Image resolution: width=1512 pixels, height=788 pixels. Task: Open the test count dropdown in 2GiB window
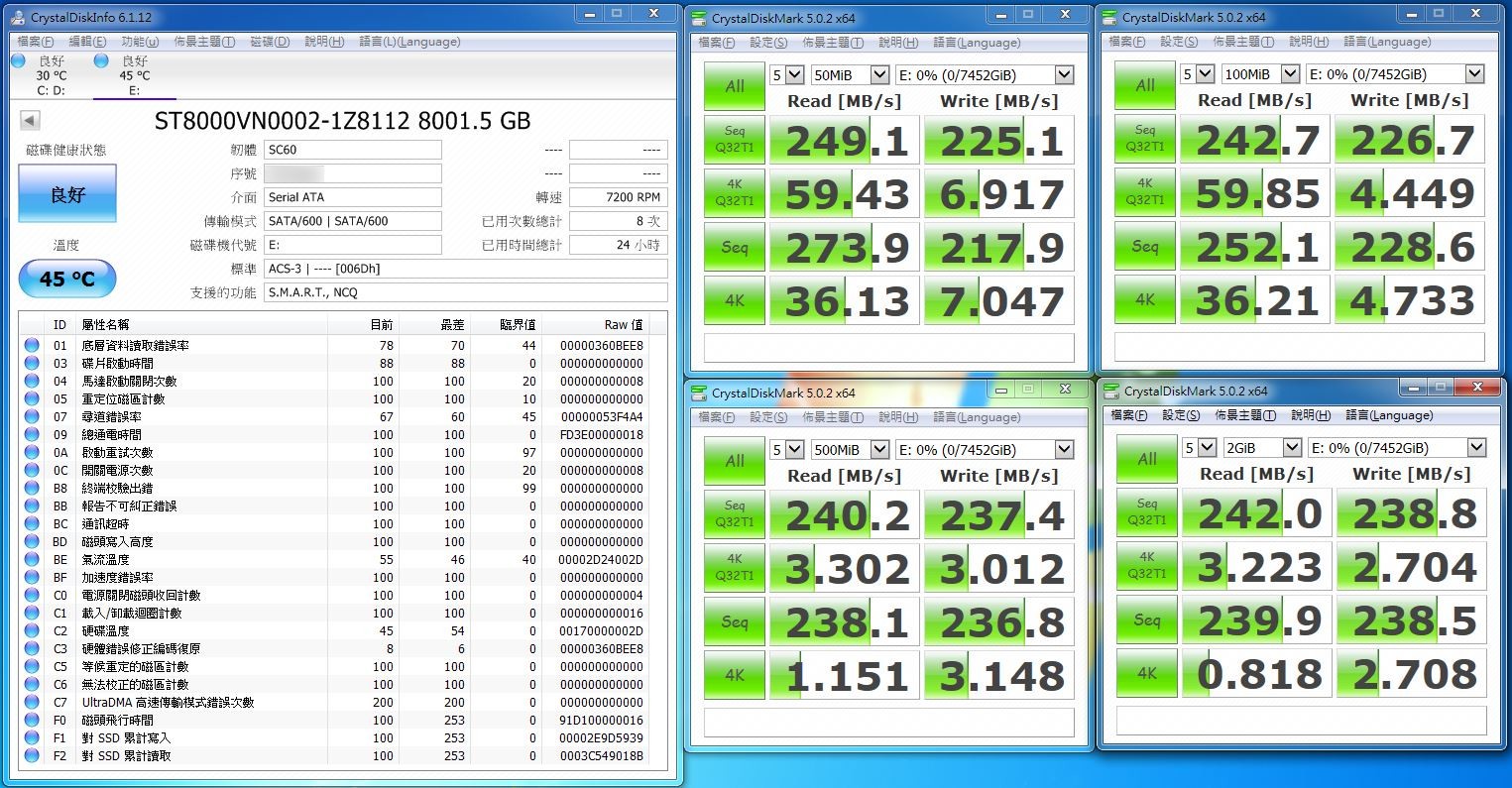pos(1199,447)
